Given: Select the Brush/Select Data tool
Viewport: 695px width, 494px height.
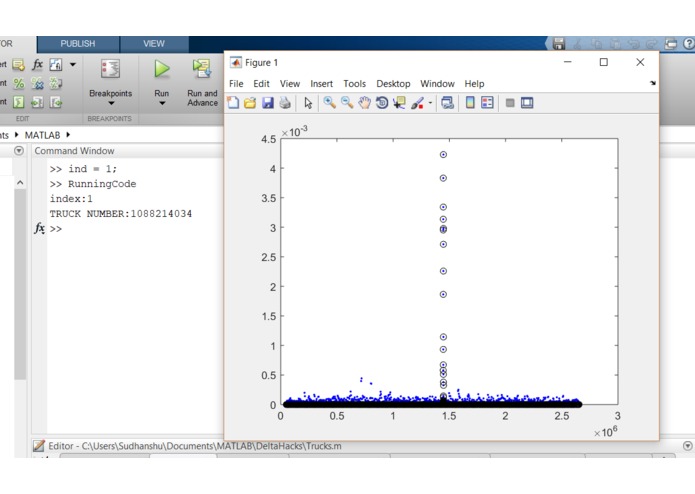Looking at the screenshot, I should [417, 103].
